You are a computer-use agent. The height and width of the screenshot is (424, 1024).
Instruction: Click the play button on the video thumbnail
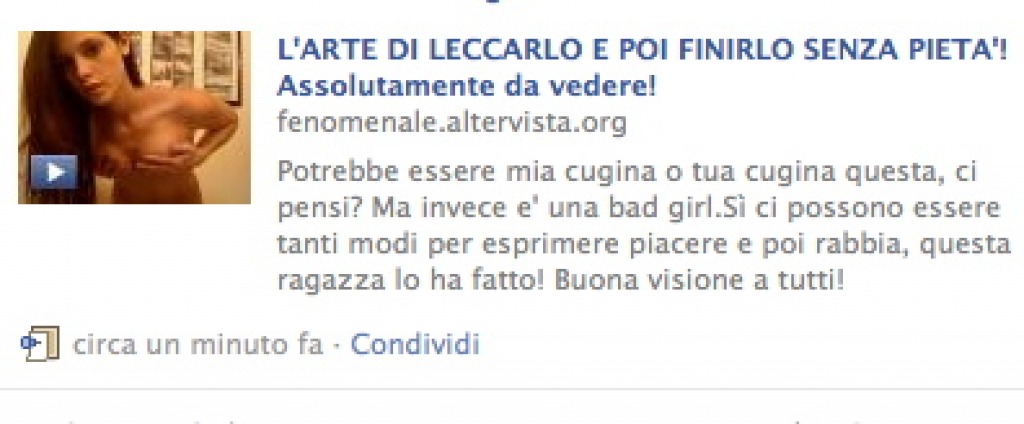54,172
